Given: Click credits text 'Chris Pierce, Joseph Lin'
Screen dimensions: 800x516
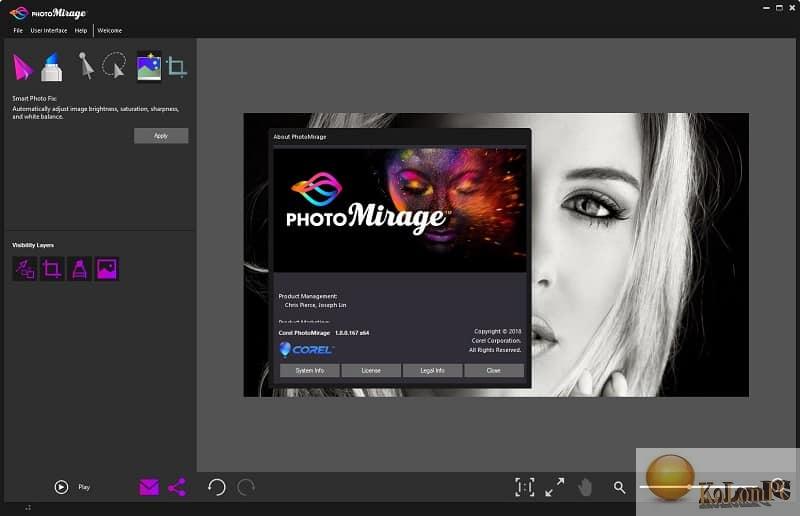Looking at the screenshot, I should click(315, 305).
